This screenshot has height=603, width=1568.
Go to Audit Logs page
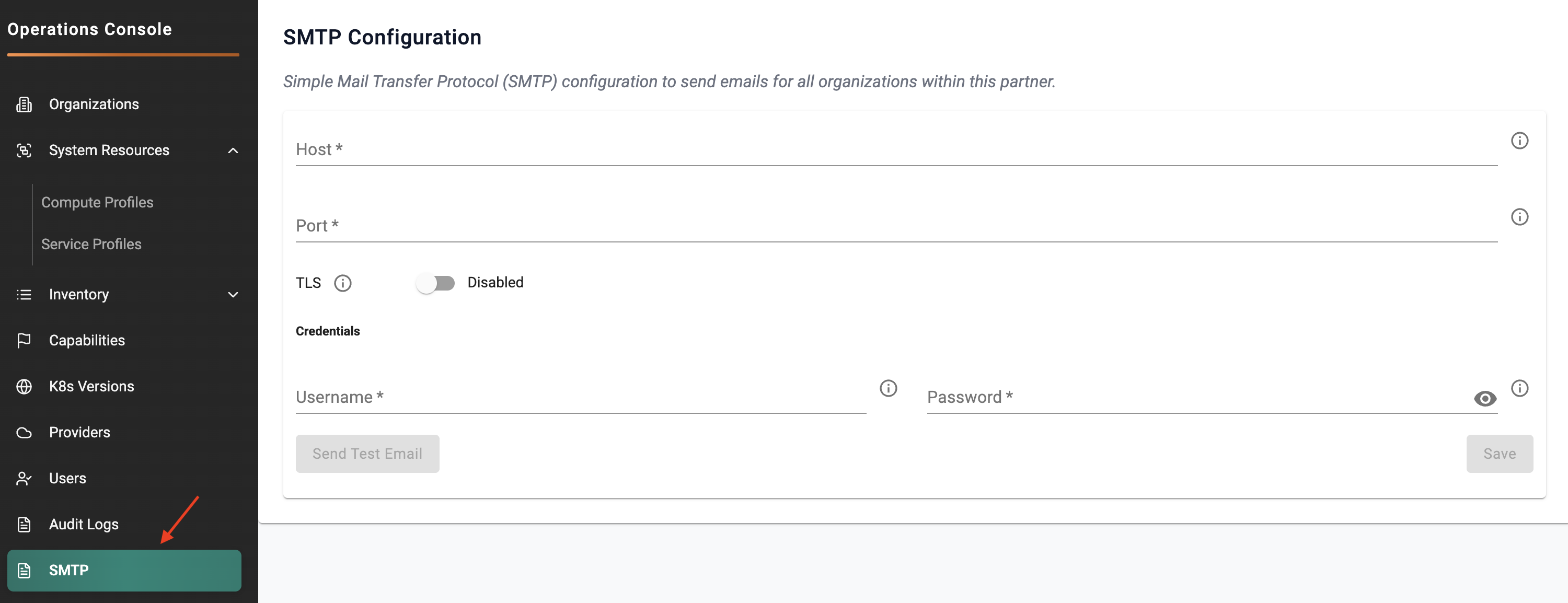click(x=84, y=524)
